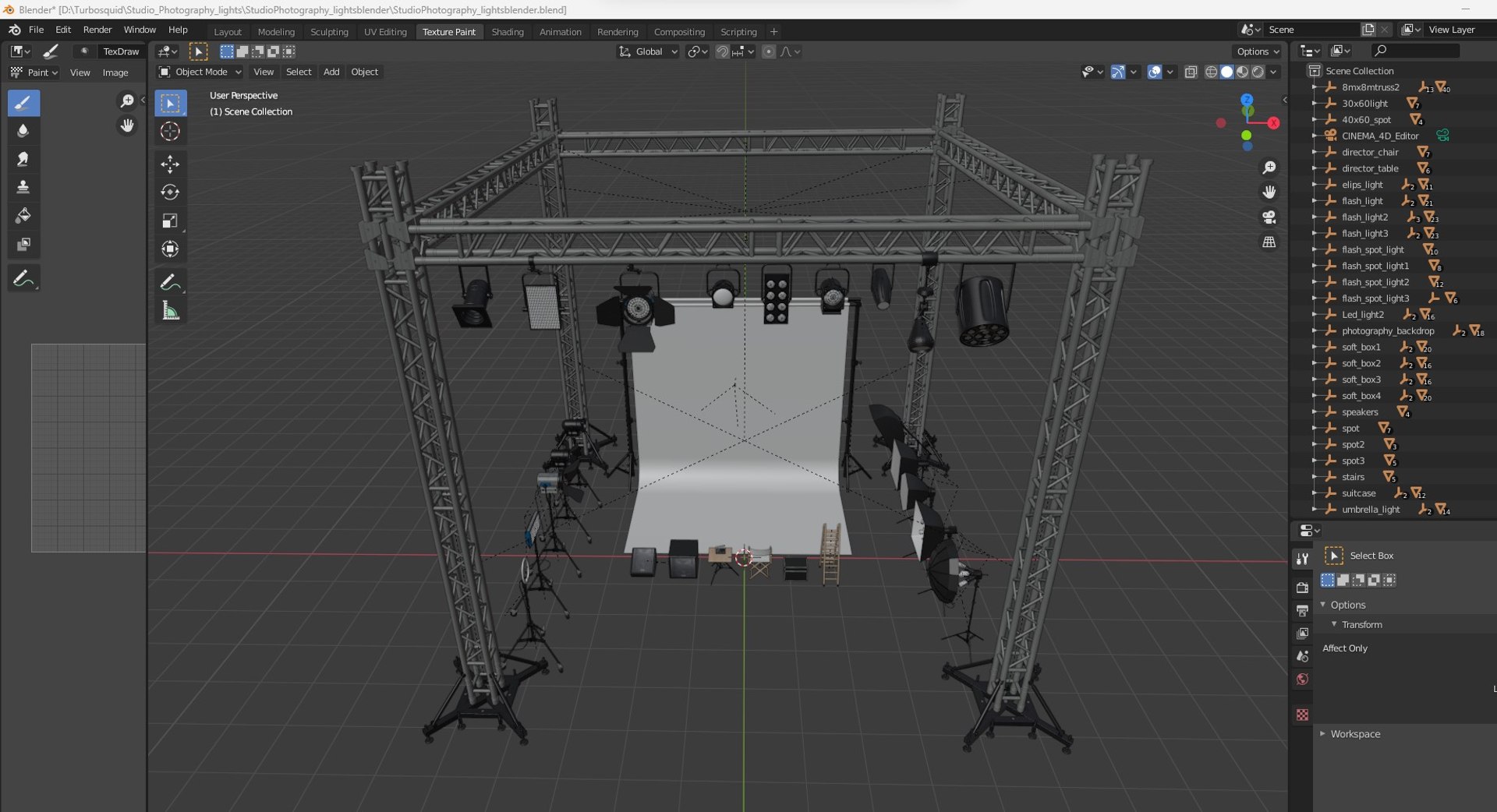Open the Image menu in image editor
The width and height of the screenshot is (1497, 812).
[115, 72]
